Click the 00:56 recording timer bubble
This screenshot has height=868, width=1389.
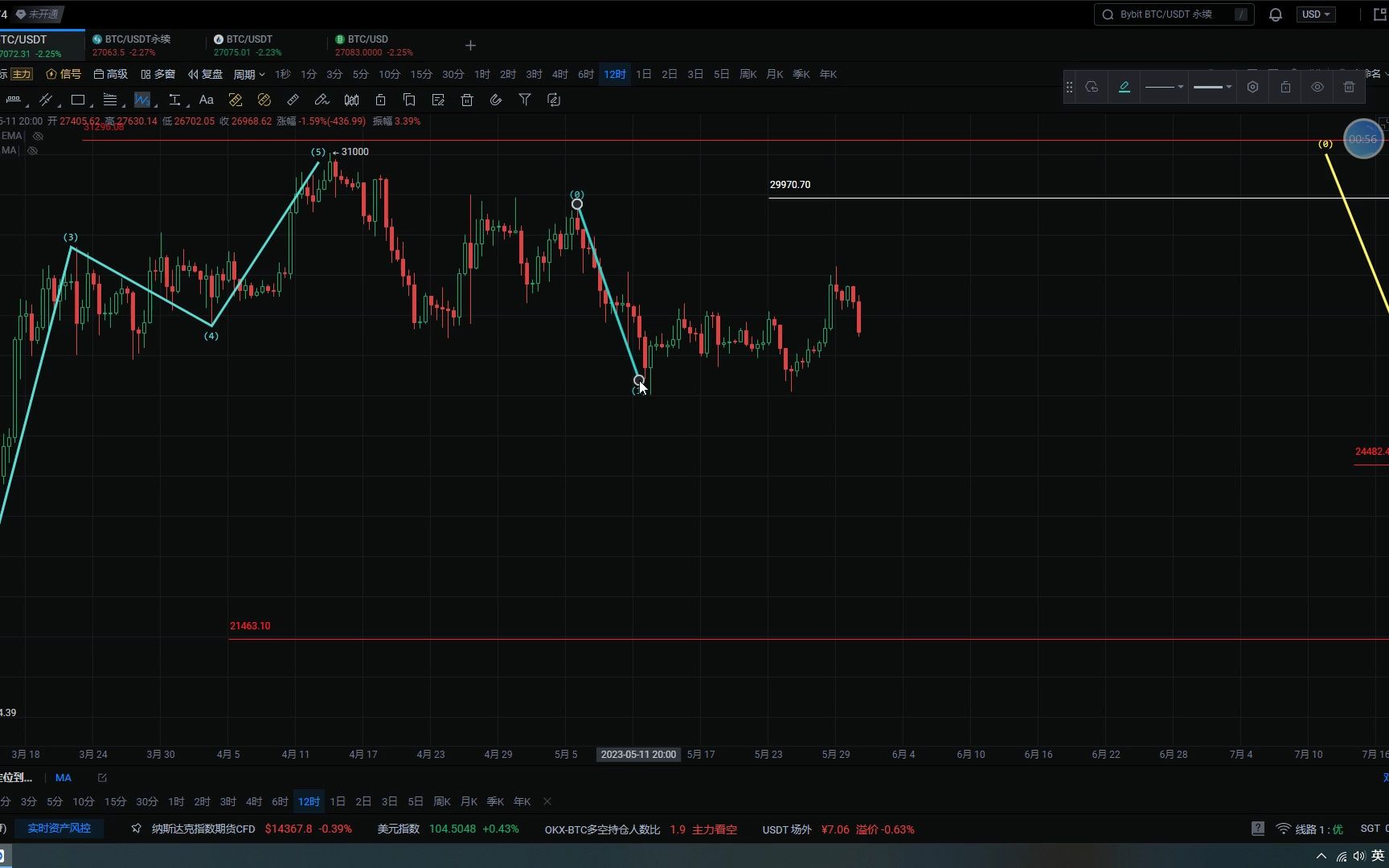coord(1363,139)
